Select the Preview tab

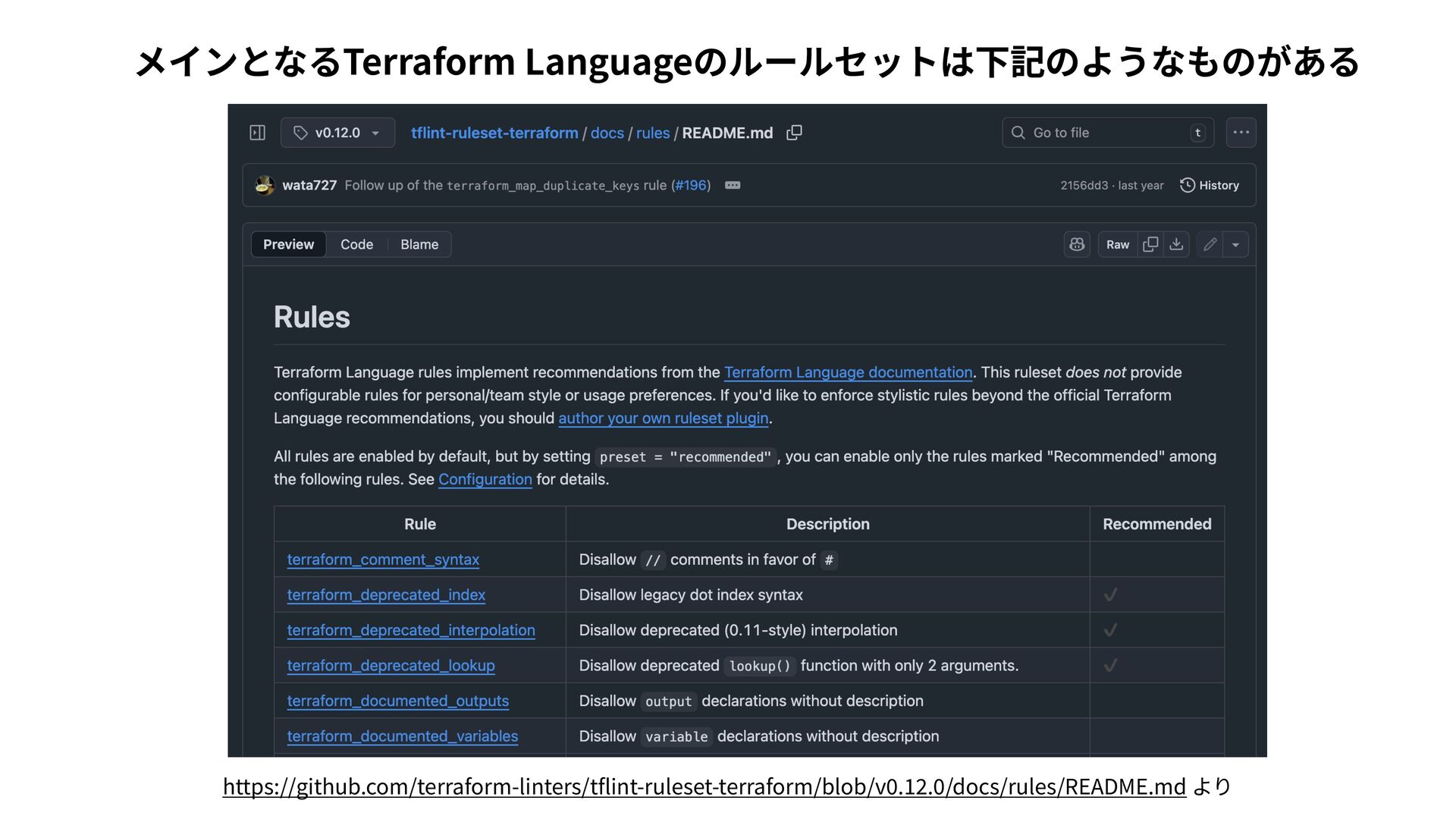pyautogui.click(x=288, y=244)
